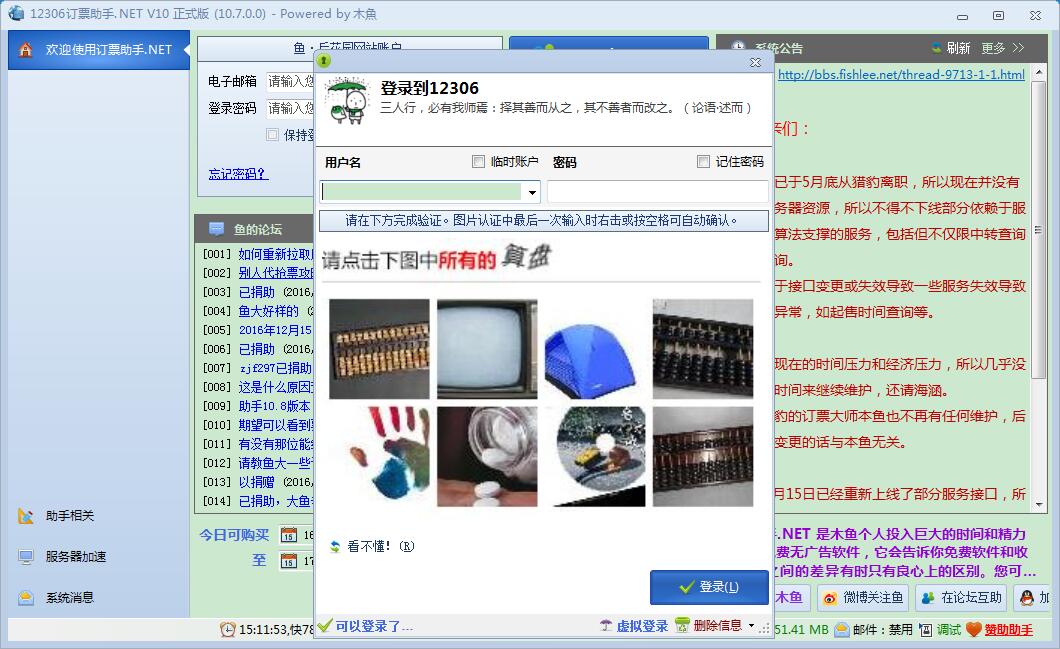Open forum post [012] 请教鱼大一些
This screenshot has height=649, width=1060.
[276, 463]
